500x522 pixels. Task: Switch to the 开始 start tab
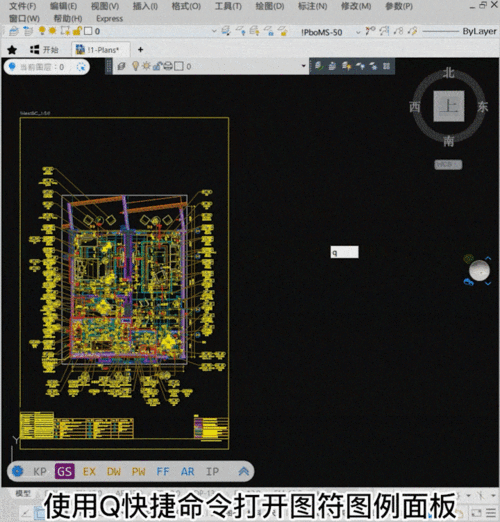click(44, 50)
